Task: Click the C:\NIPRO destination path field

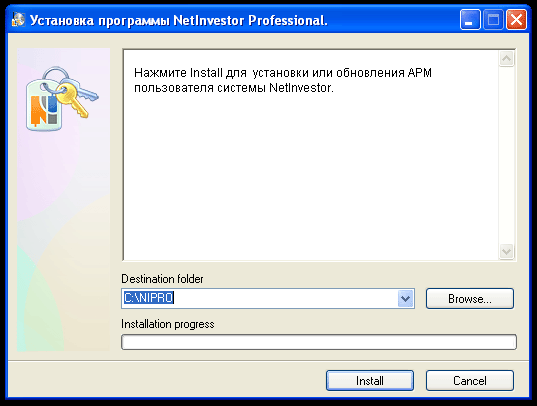Action: coord(260,298)
